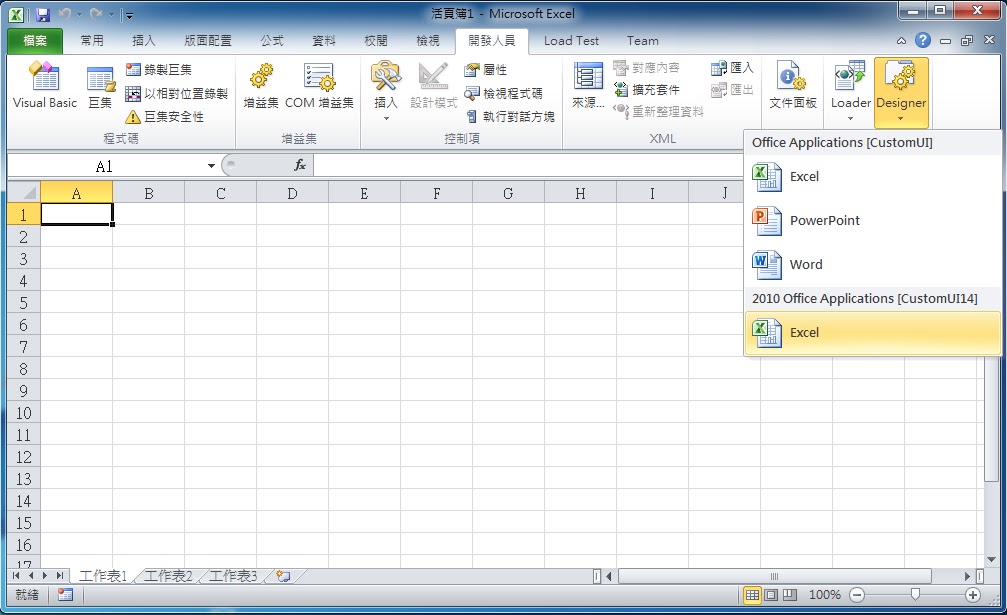Choose Excel under 2010 Office Applications [CustomUI14]

coord(872,333)
